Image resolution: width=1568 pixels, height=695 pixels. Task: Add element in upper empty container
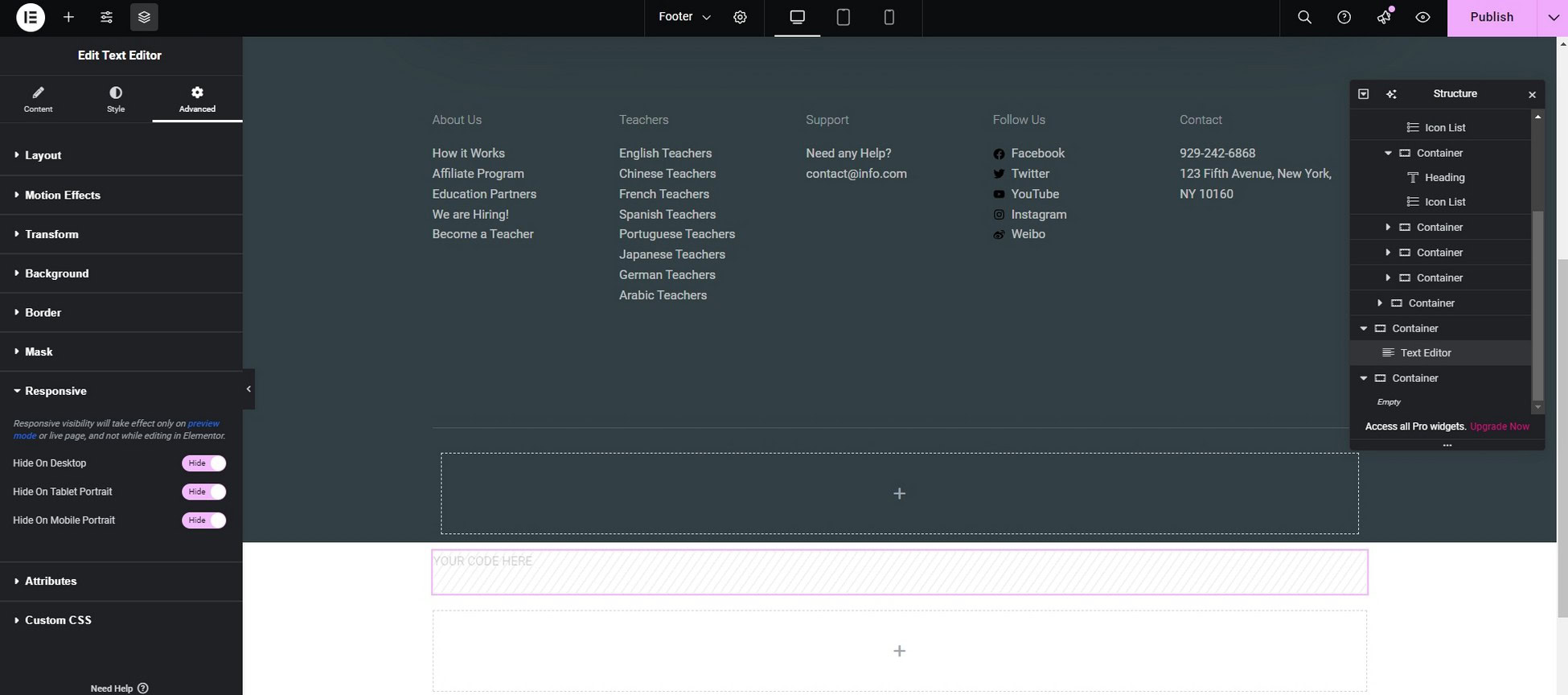click(899, 493)
